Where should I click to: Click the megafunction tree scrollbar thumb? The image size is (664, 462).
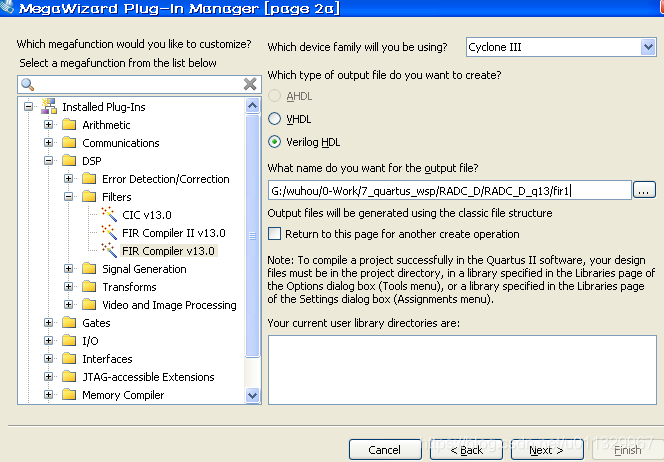(x=252, y=236)
